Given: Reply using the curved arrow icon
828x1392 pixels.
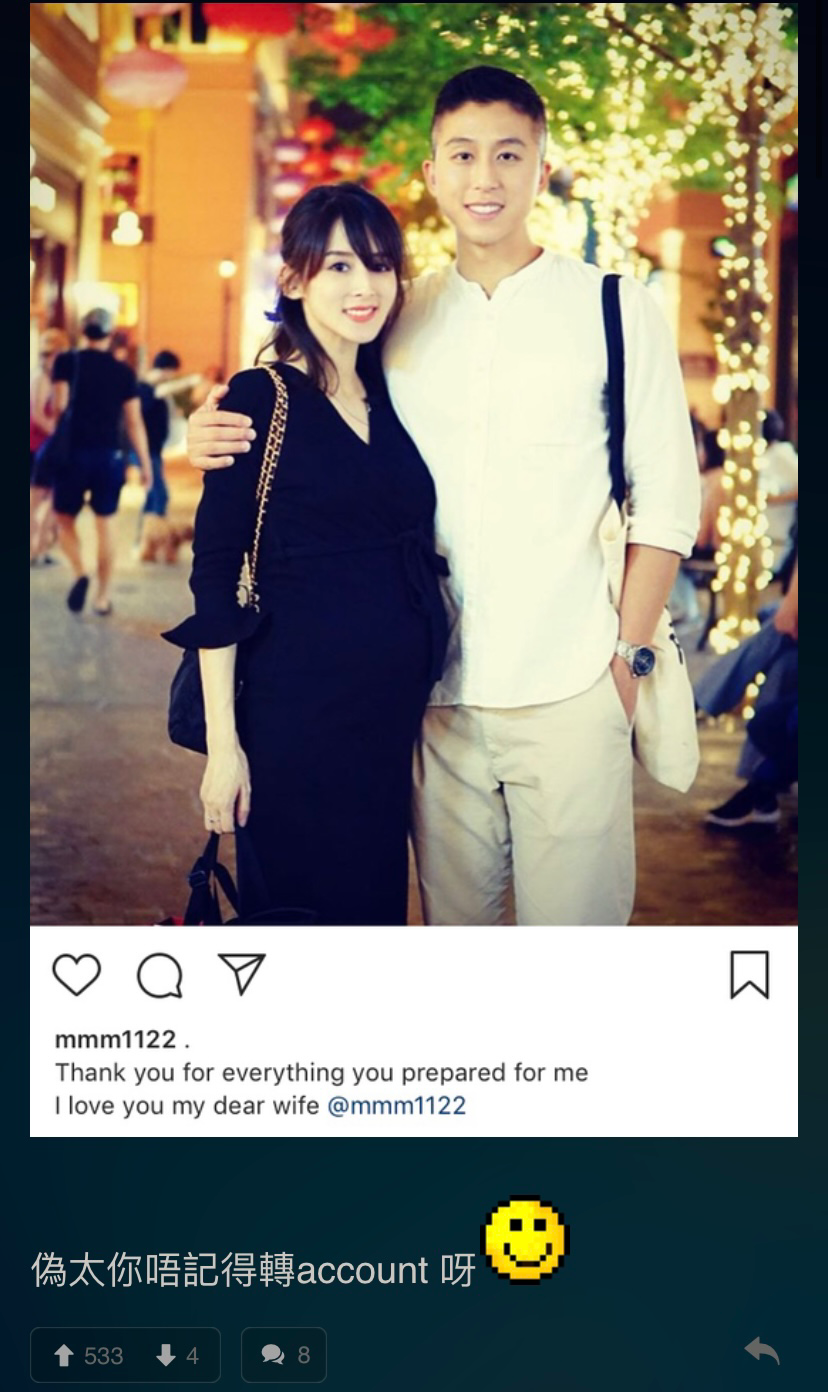Looking at the screenshot, I should tap(762, 1352).
